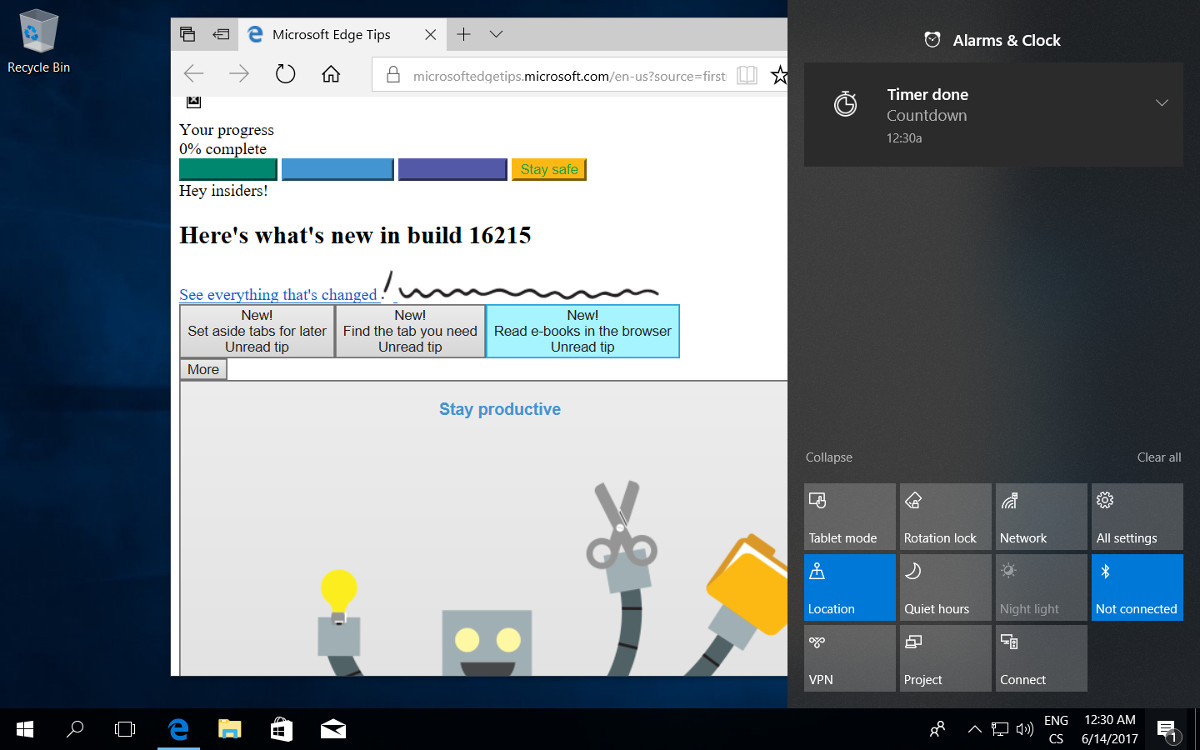Screen dimensions: 1200x750
Task: Open See everything that's changed link
Action: [278, 294]
